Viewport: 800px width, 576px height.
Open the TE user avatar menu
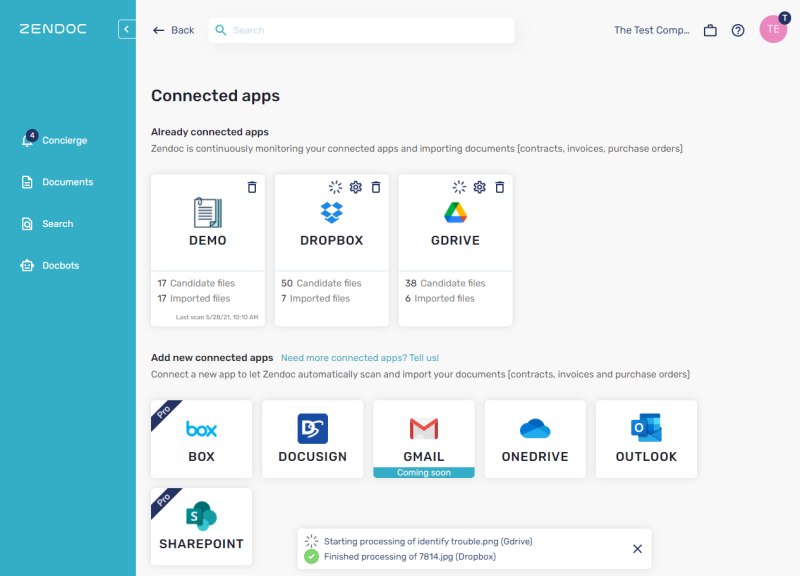point(773,29)
